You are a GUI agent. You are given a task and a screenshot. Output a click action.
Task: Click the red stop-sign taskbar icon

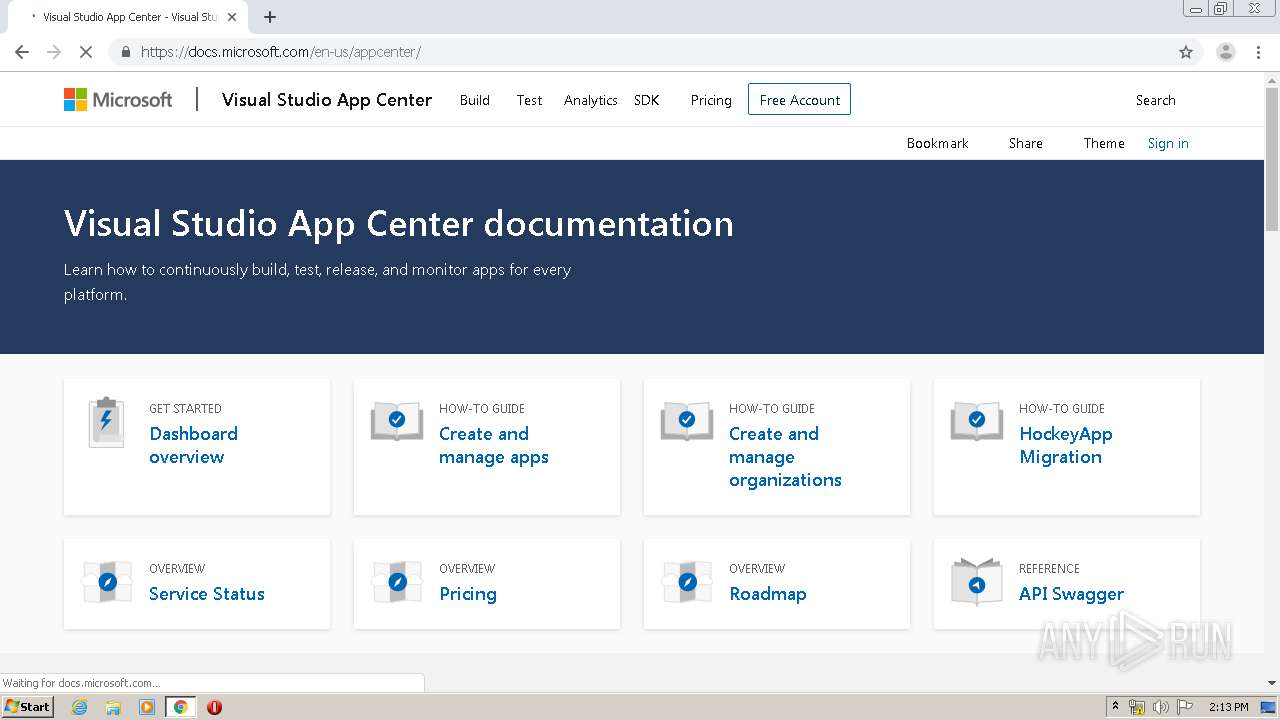click(x=214, y=707)
